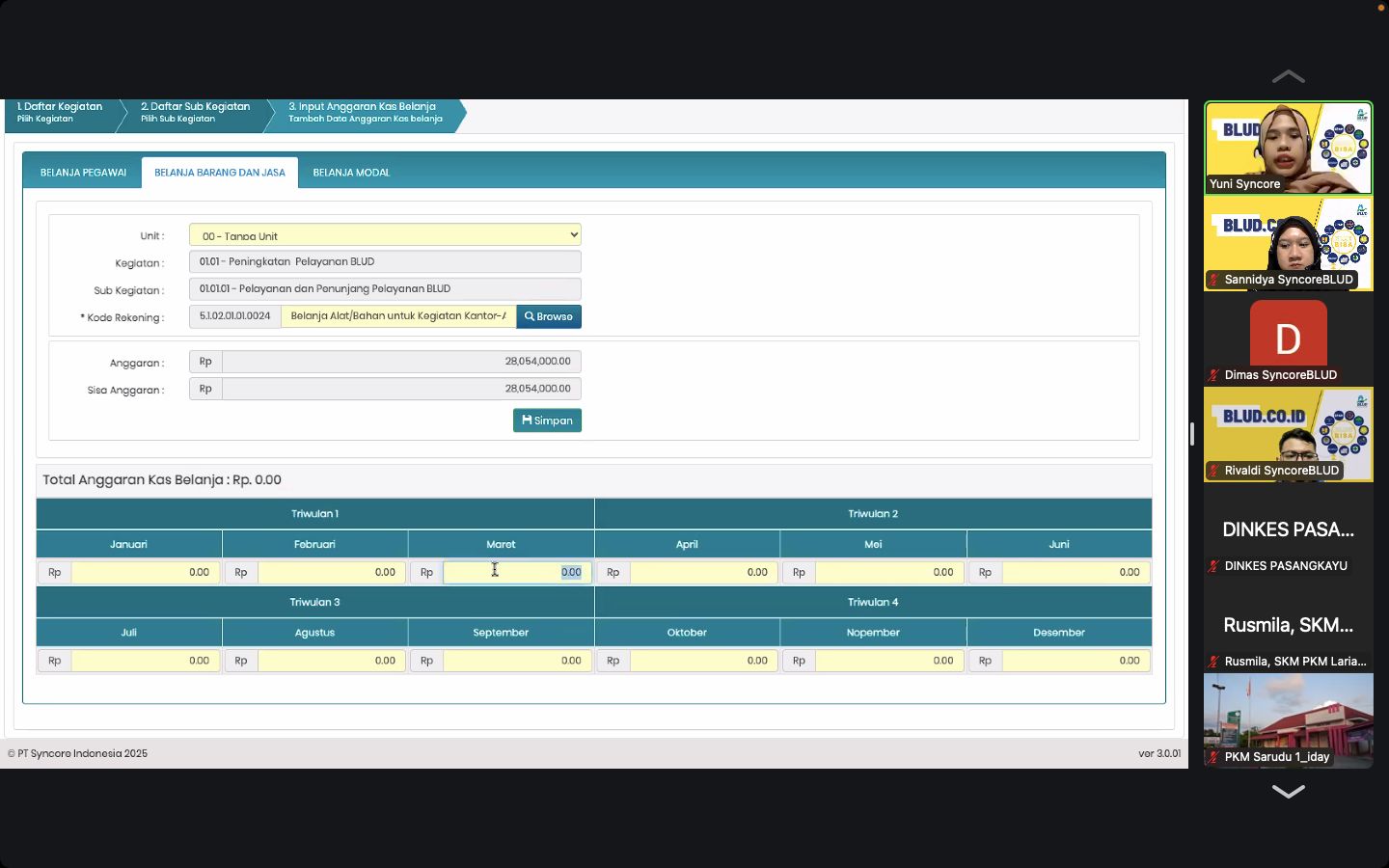Click muted mic icon on Sannidya SyncoreBLUD
Viewport: 1389px width, 868px height.
tap(1213, 280)
